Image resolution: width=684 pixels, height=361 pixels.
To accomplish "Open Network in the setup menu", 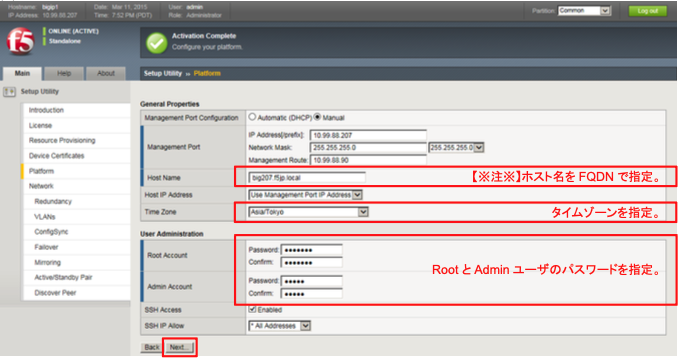I will [x=41, y=186].
